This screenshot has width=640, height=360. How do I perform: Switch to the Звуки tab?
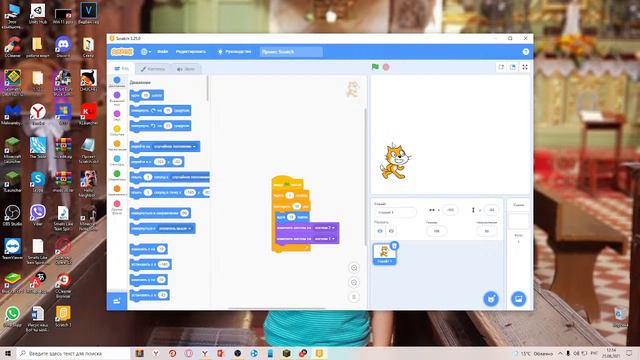186,69
